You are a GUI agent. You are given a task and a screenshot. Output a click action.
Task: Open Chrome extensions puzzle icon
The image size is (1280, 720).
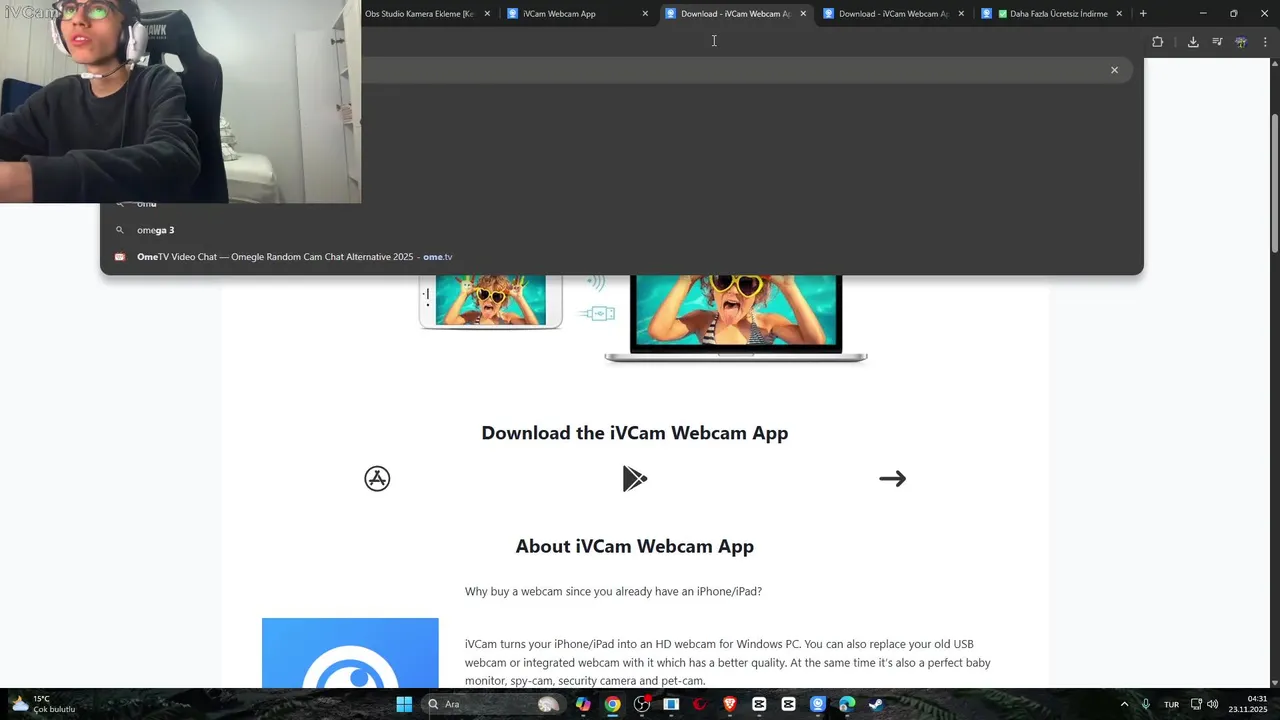click(1158, 42)
